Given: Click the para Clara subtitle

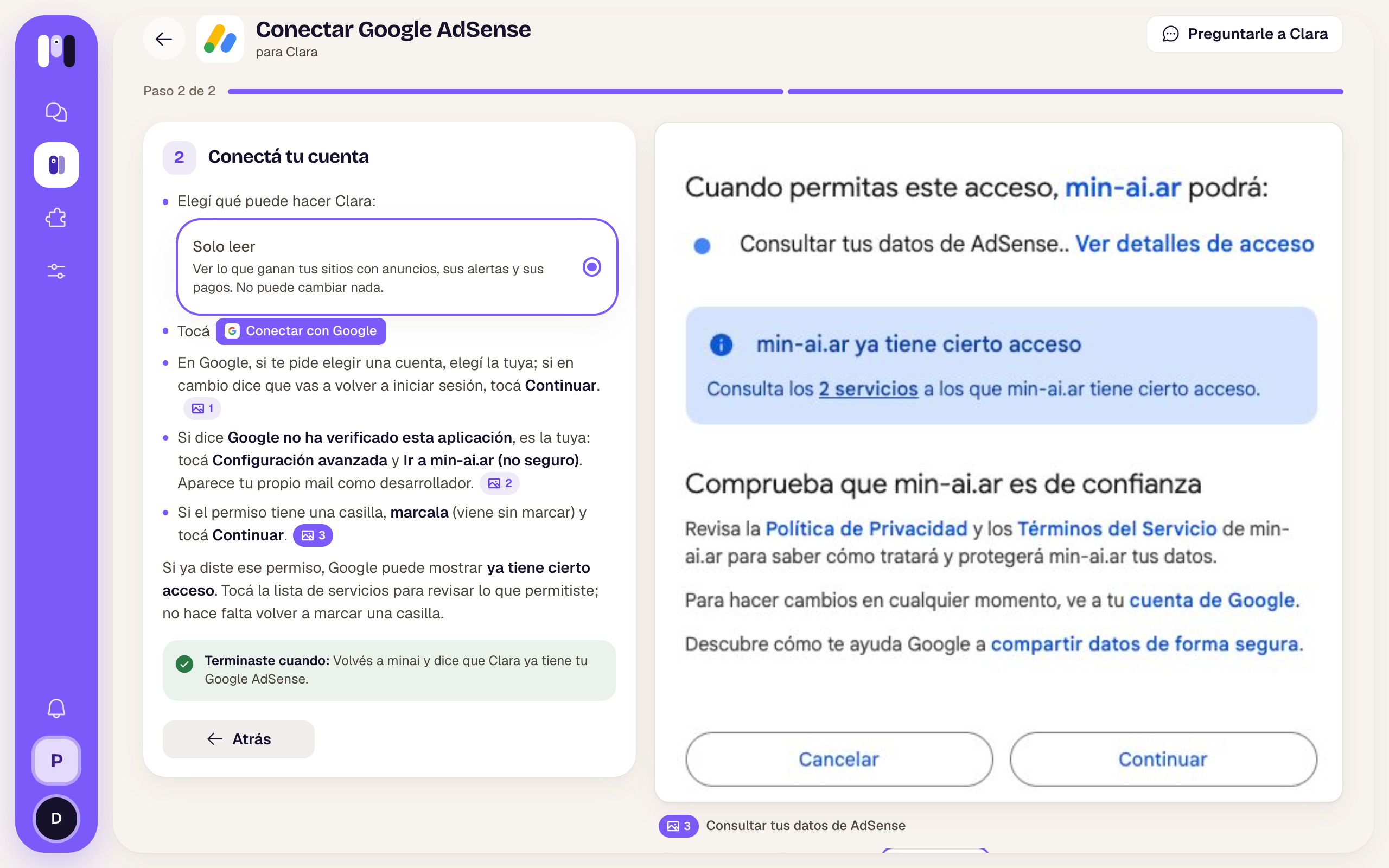Looking at the screenshot, I should pos(286,52).
